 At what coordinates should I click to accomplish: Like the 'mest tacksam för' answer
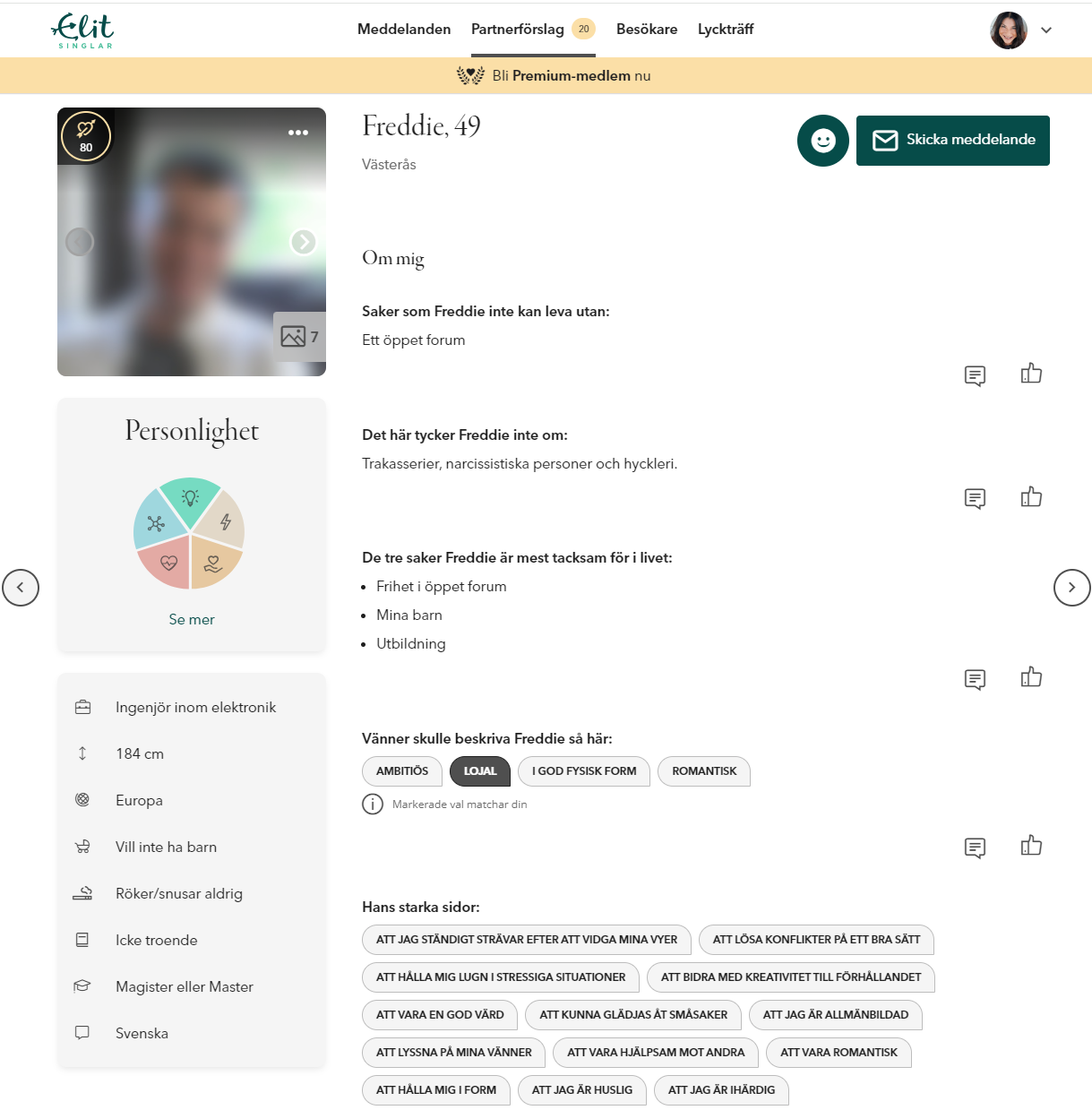(1031, 677)
